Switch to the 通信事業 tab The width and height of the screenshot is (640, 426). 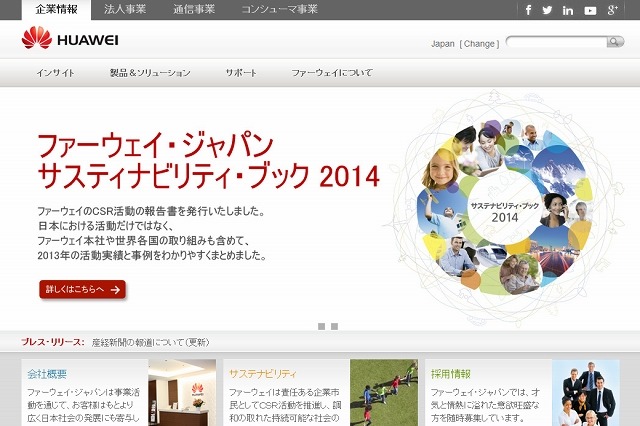pos(194,9)
